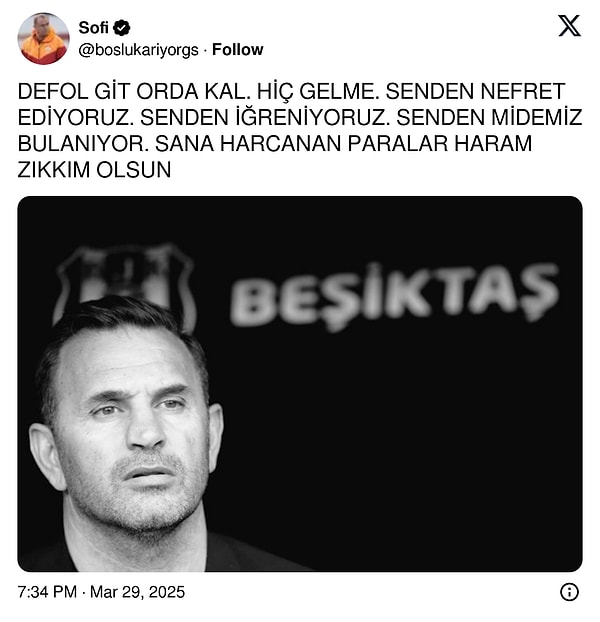Click the tweet line starting DEFOL GİT
Image resolution: width=600 pixels, height=622 pixels.
pos(291,92)
